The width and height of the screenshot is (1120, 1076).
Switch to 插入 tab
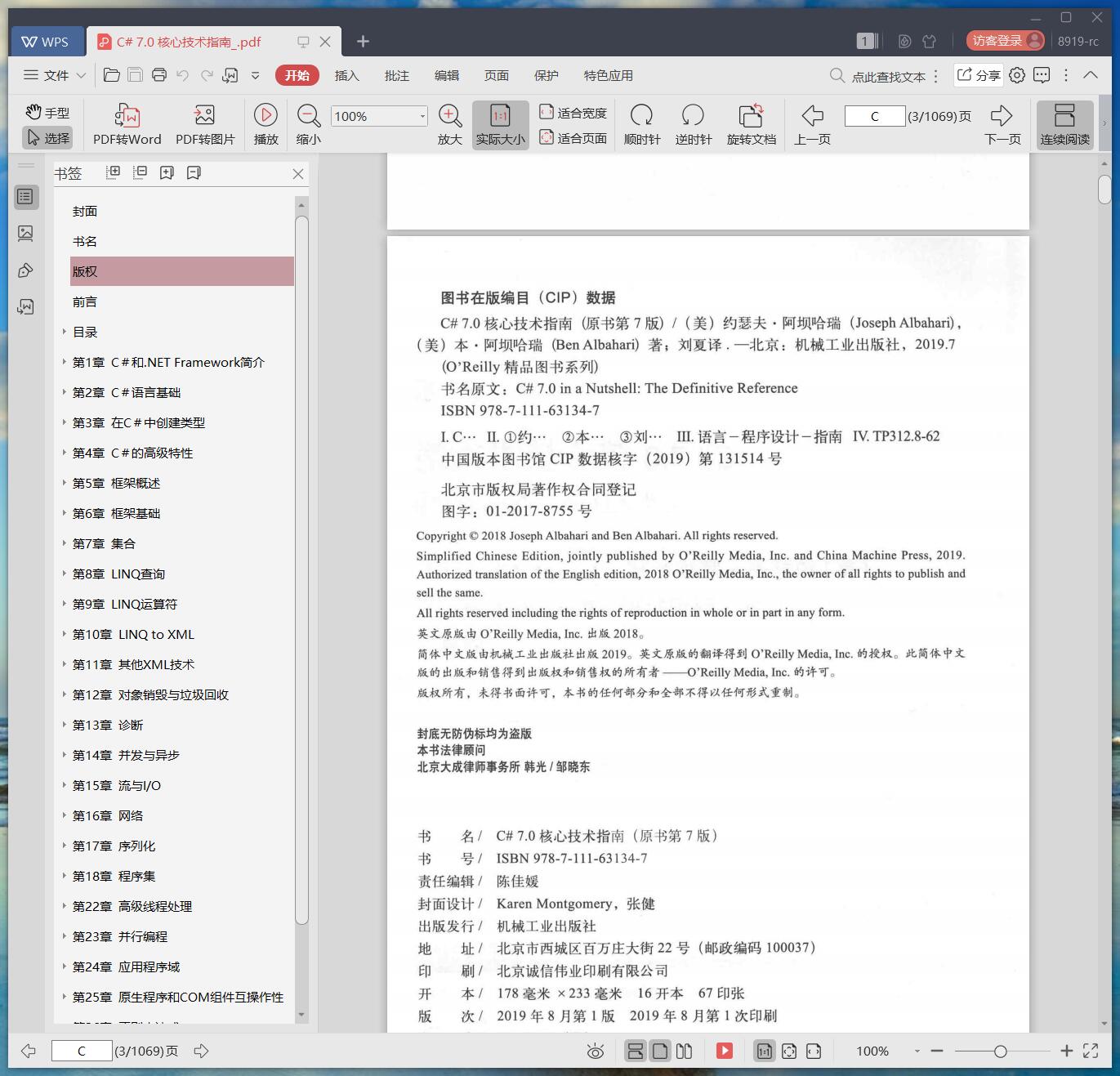[347, 75]
